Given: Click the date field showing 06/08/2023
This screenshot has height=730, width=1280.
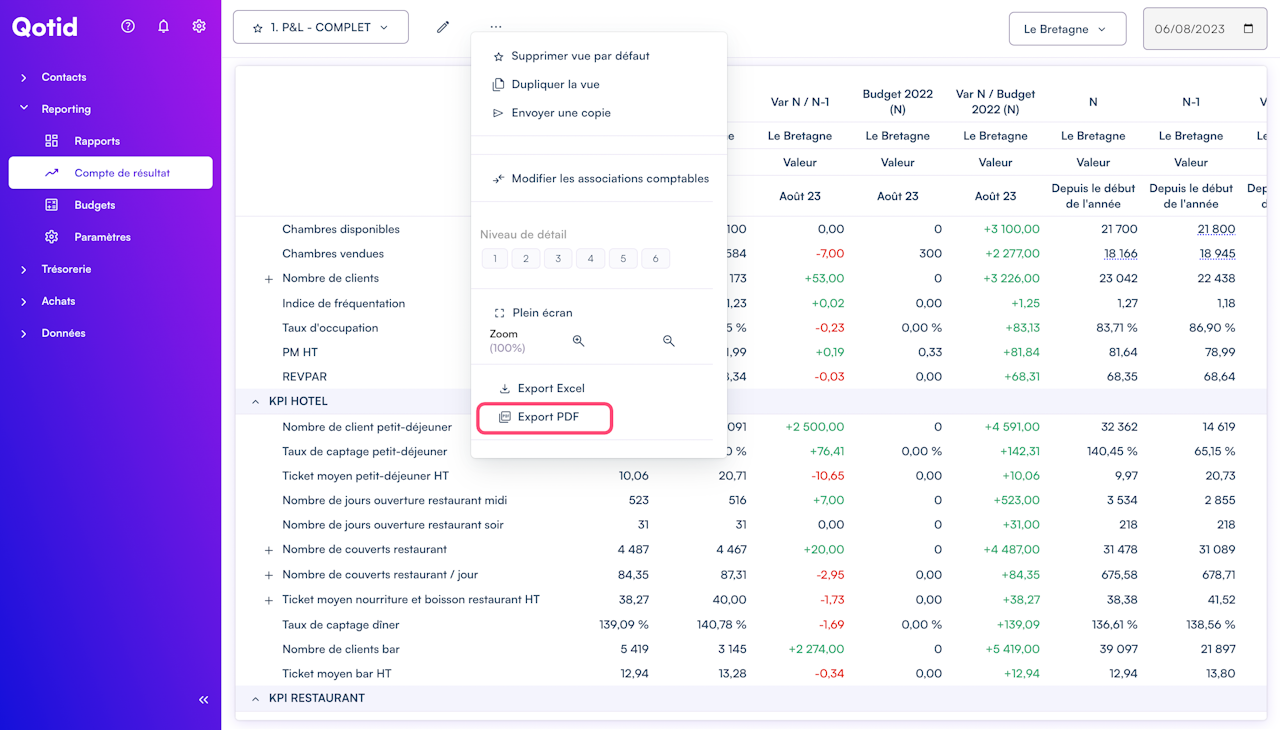Looking at the screenshot, I should [x=1190, y=29].
